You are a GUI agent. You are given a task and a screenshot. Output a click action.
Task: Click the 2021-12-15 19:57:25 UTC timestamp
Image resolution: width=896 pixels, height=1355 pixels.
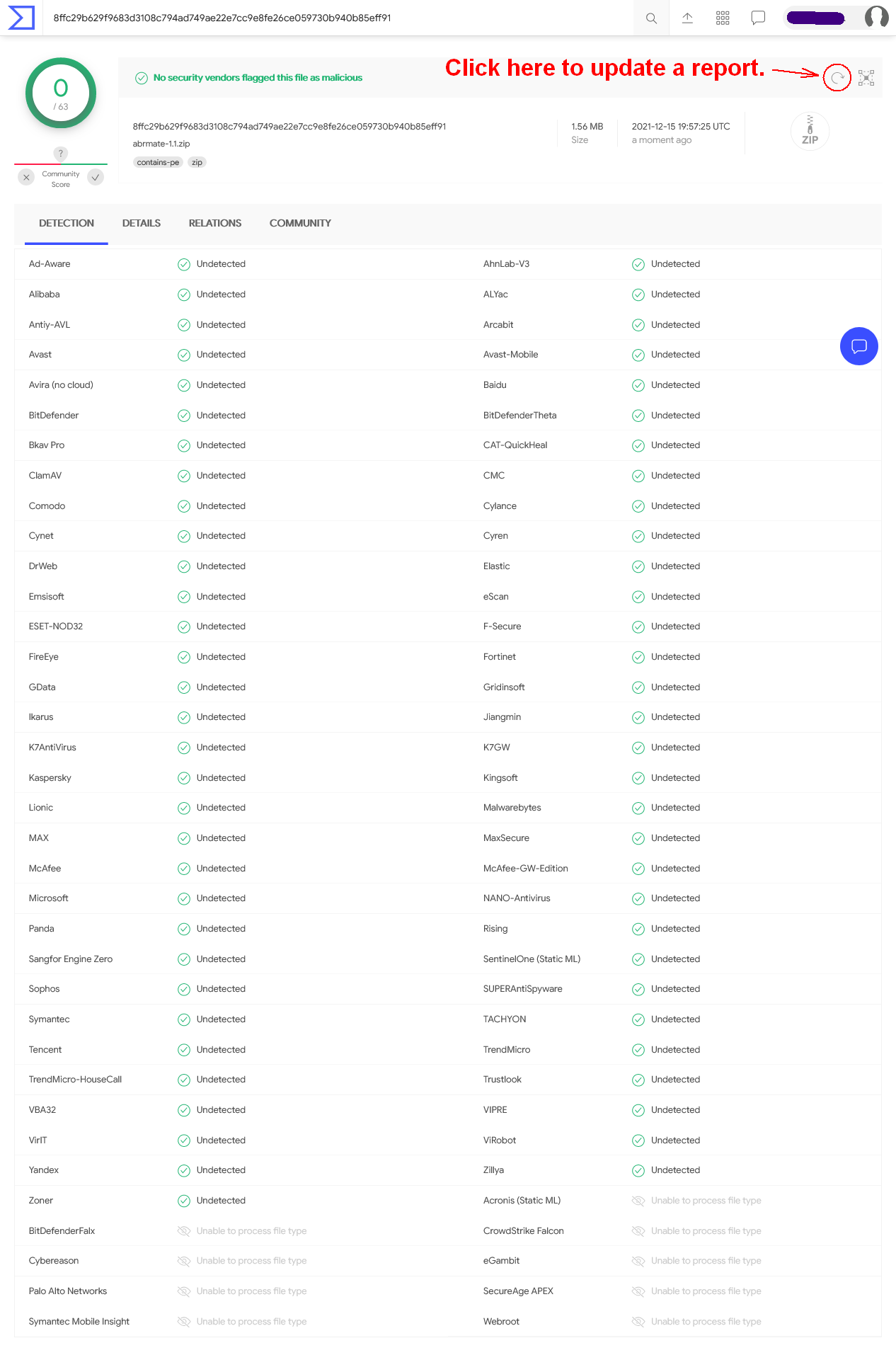[681, 127]
